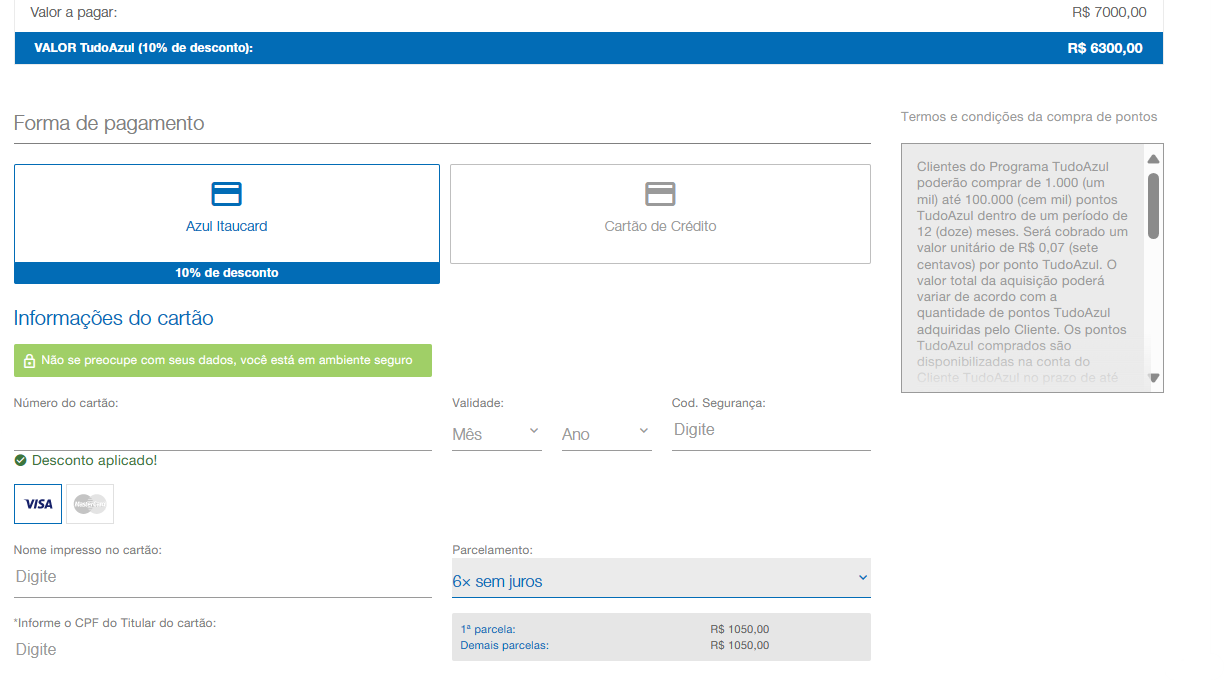Click the terms box scroll-down arrow

pyautogui.click(x=1153, y=378)
